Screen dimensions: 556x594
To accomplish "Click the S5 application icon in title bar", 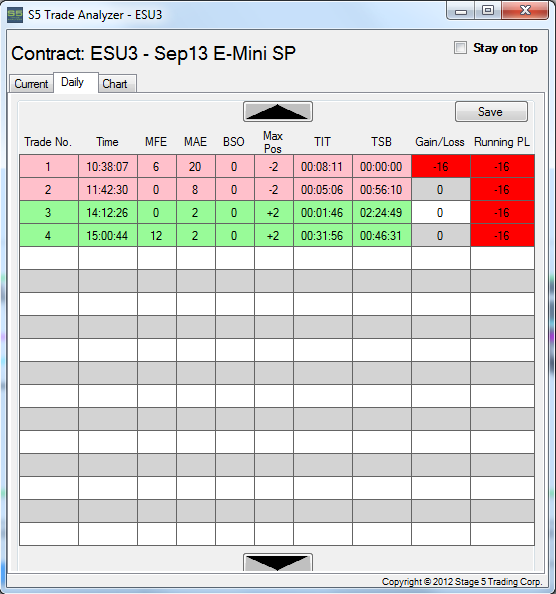I will coord(15,15).
